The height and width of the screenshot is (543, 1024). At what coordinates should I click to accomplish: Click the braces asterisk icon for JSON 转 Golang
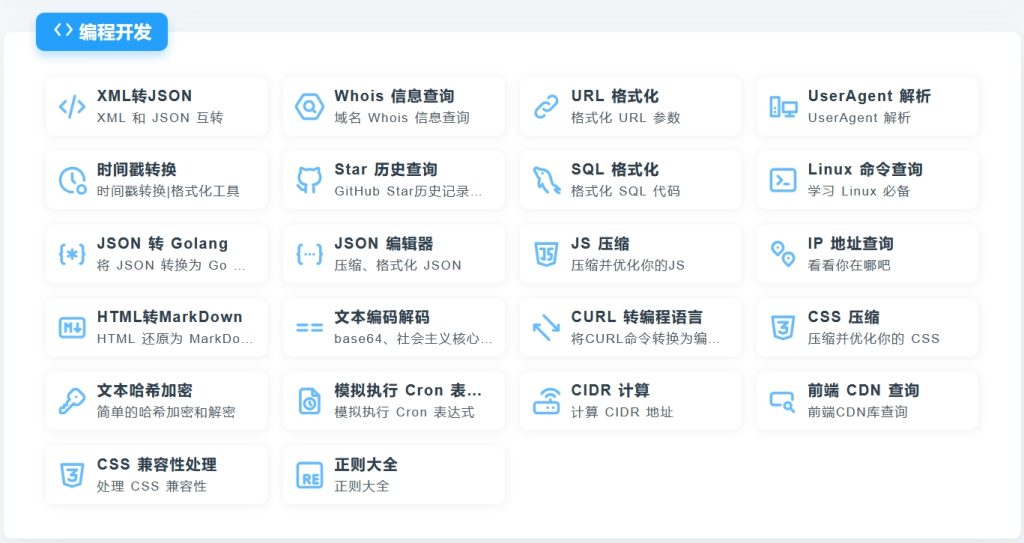(x=72, y=254)
